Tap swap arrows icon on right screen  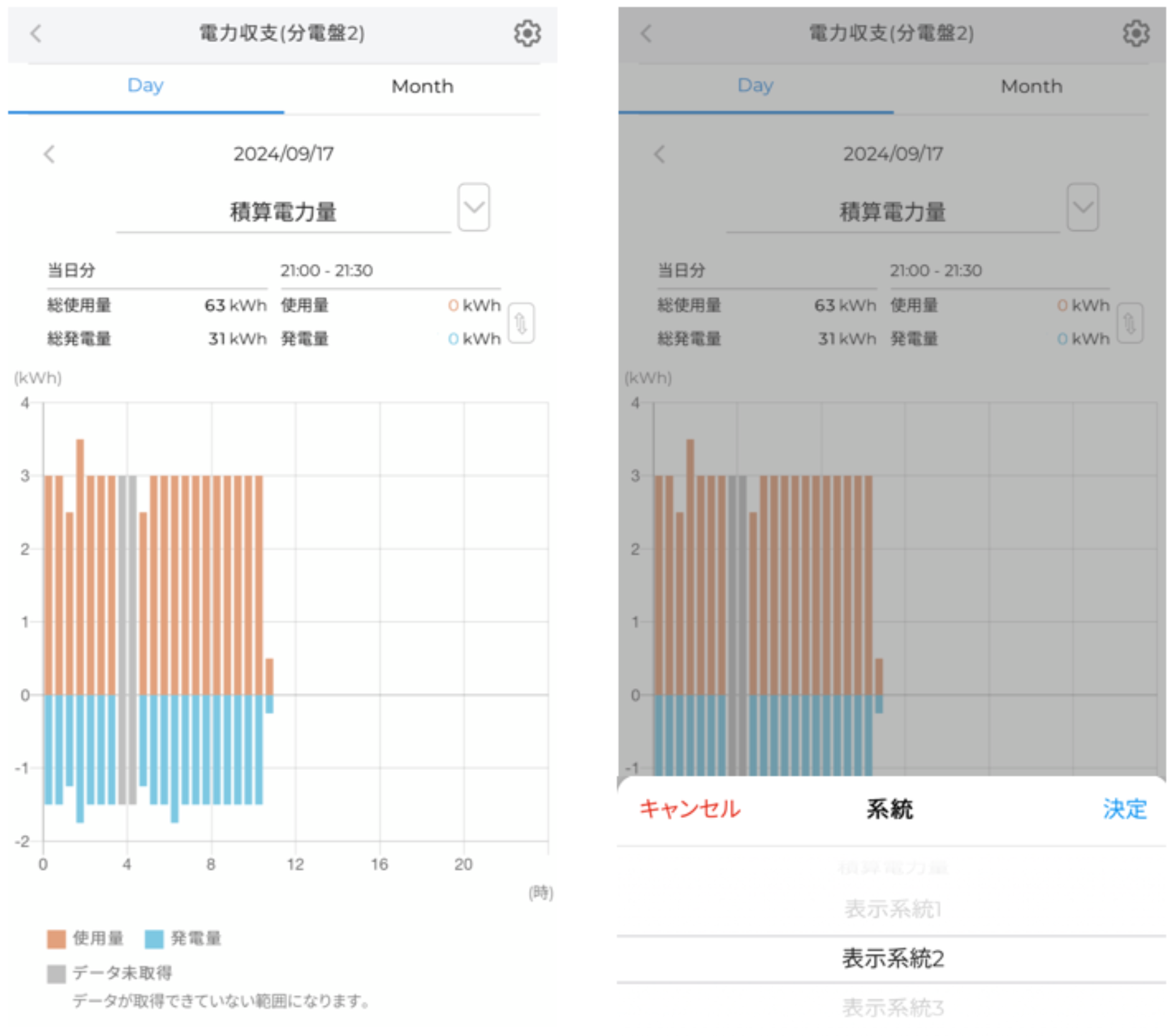(x=1130, y=323)
